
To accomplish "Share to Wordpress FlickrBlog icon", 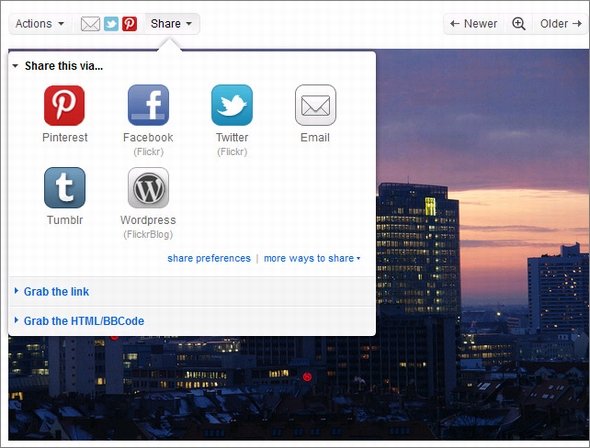I will coord(148,188).
